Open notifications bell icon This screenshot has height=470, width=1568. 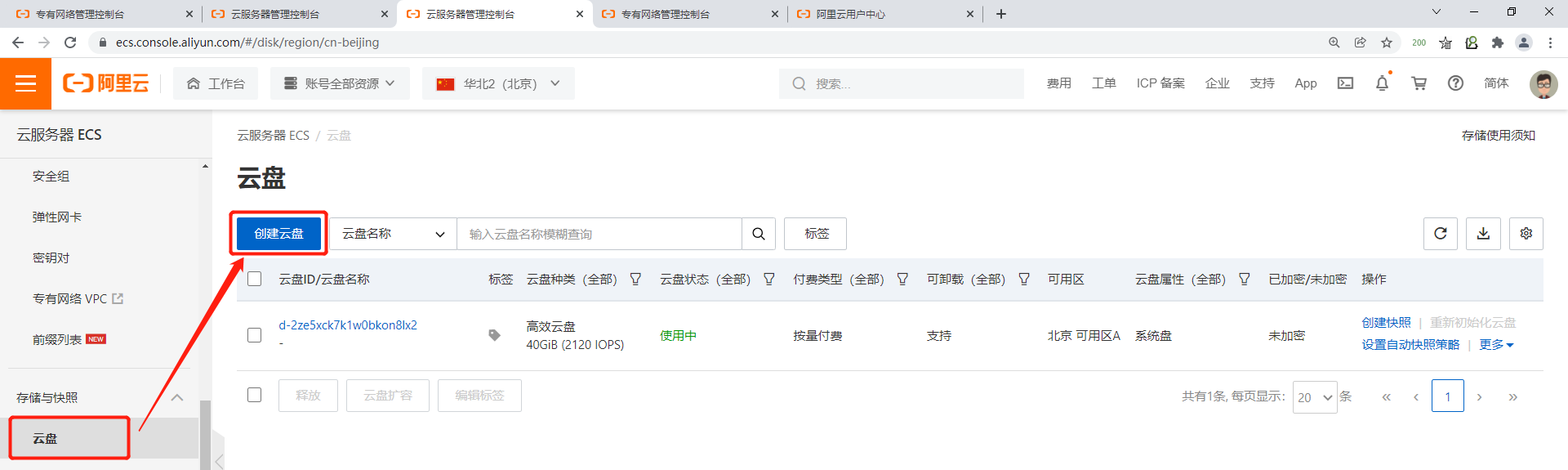pos(1382,83)
